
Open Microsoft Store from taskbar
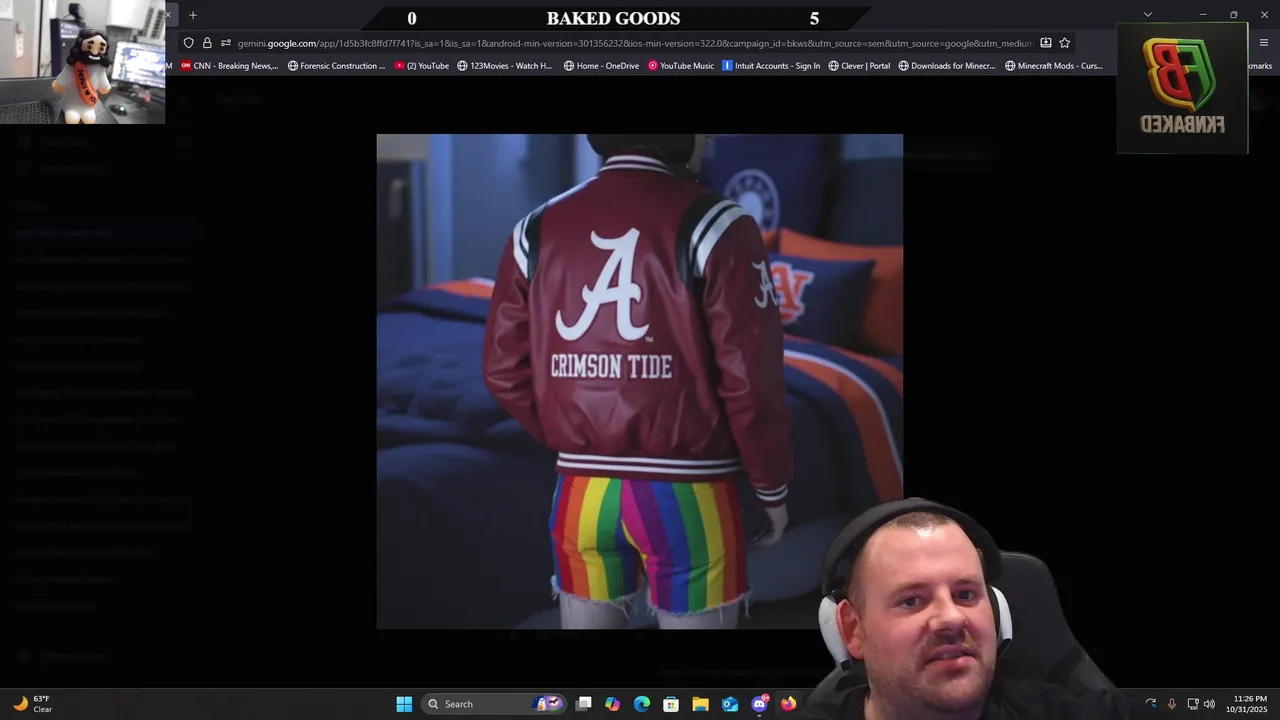pos(671,704)
